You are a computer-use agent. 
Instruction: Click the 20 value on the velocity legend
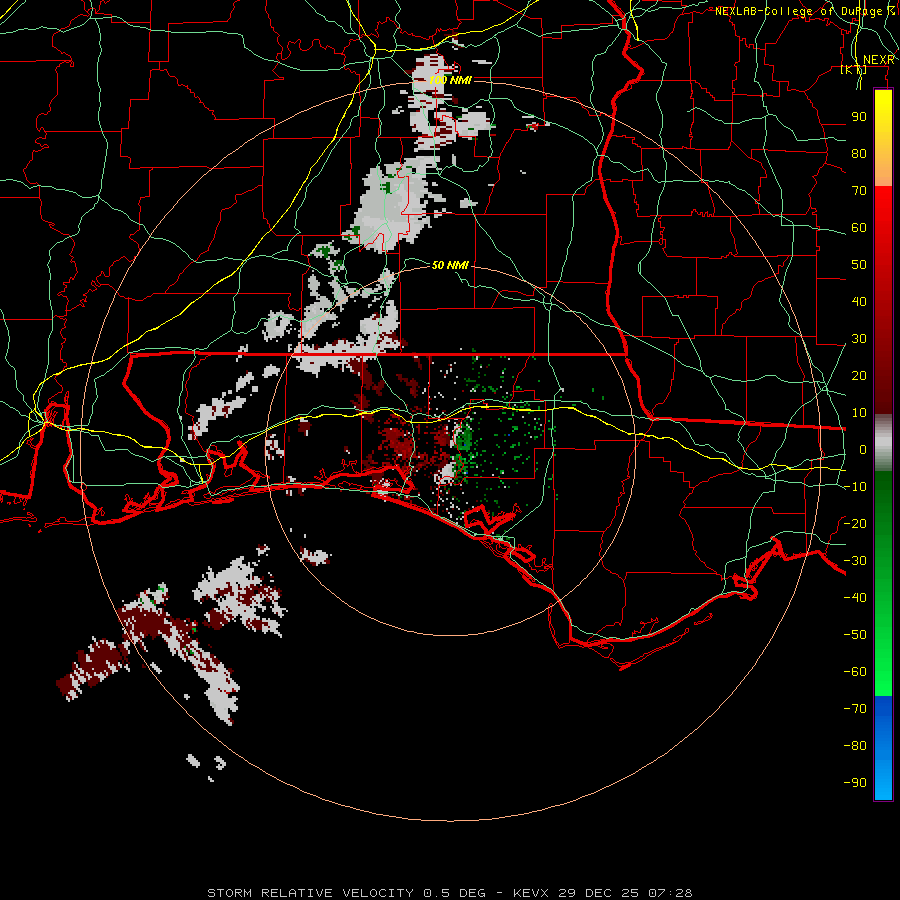pyautogui.click(x=859, y=376)
